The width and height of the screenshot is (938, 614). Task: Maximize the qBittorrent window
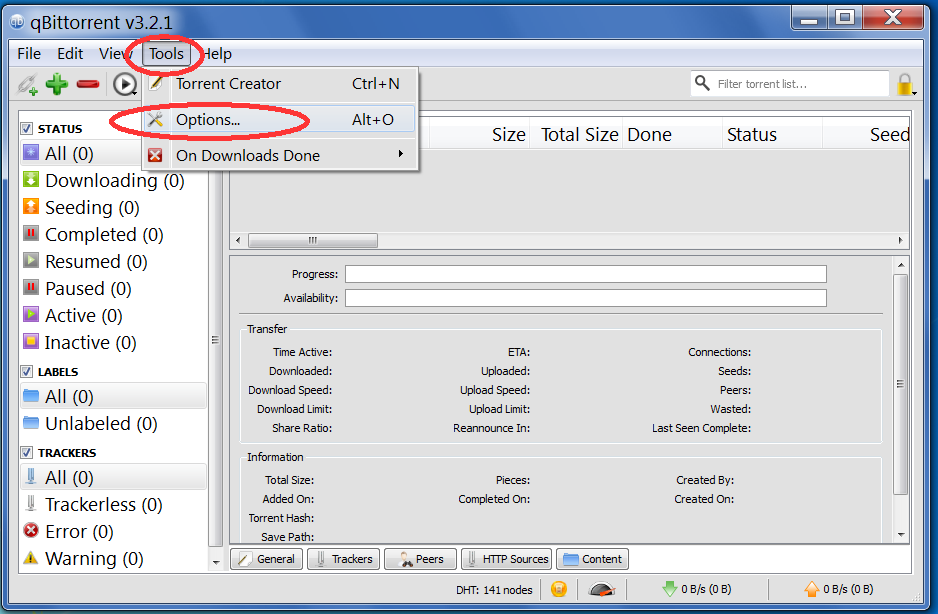[845, 17]
